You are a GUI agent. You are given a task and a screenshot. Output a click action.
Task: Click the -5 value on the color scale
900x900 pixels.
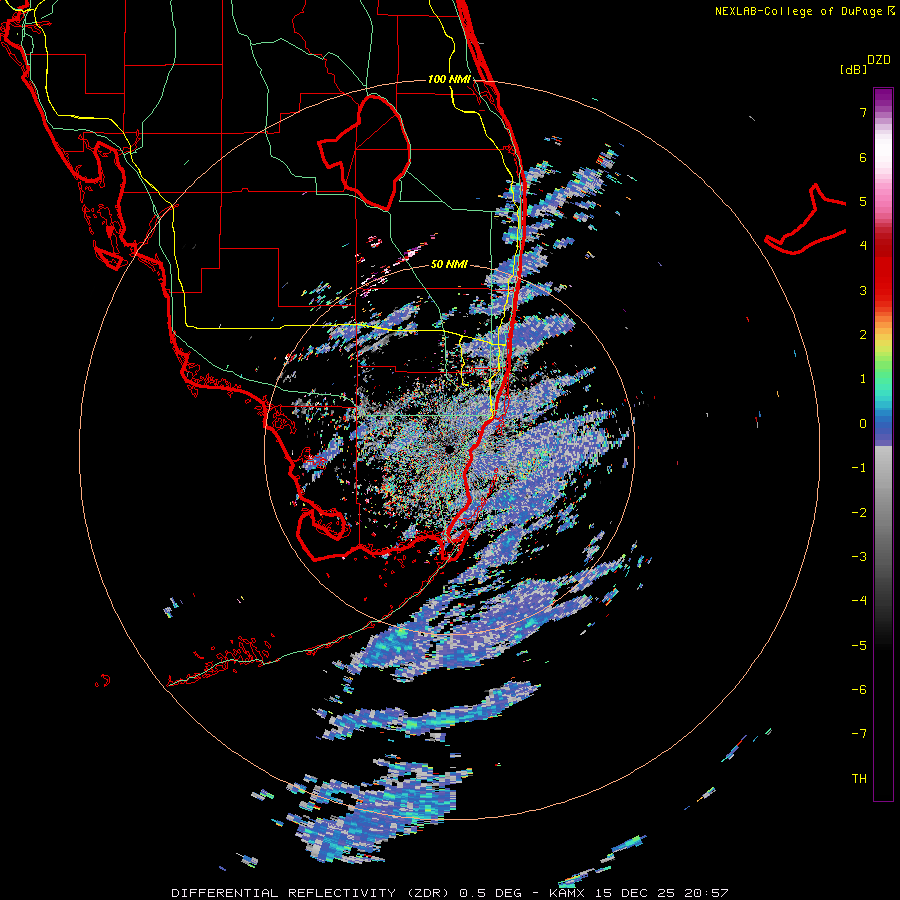pos(859,646)
